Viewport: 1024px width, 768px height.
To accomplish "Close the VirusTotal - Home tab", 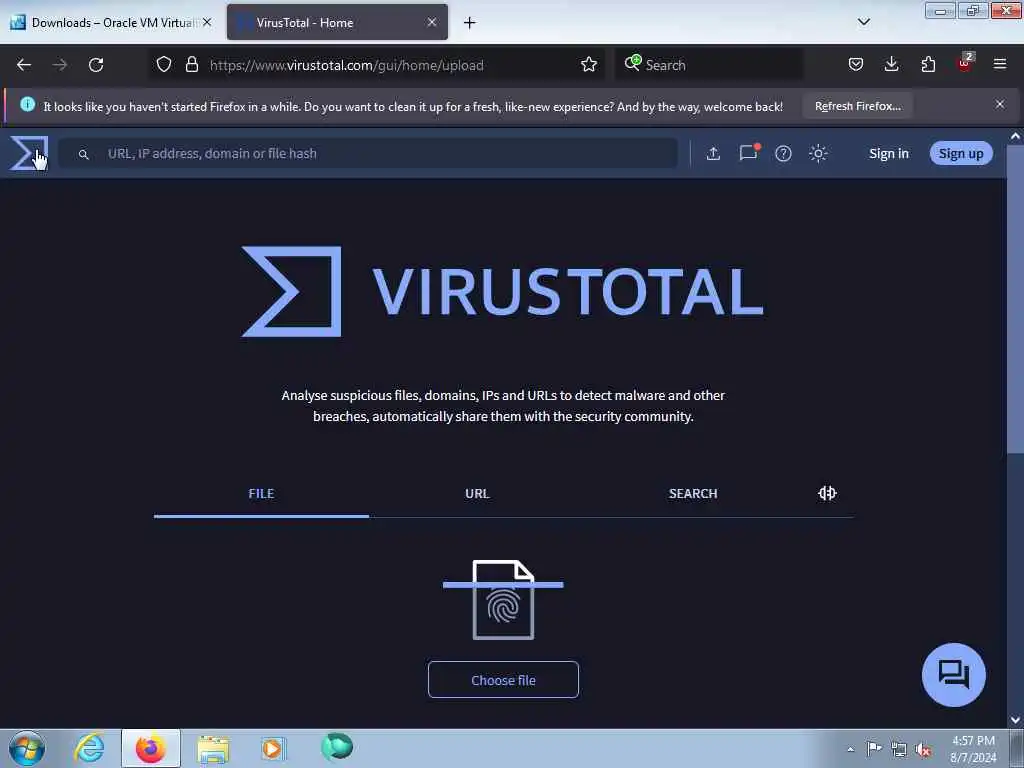I will pos(432,22).
